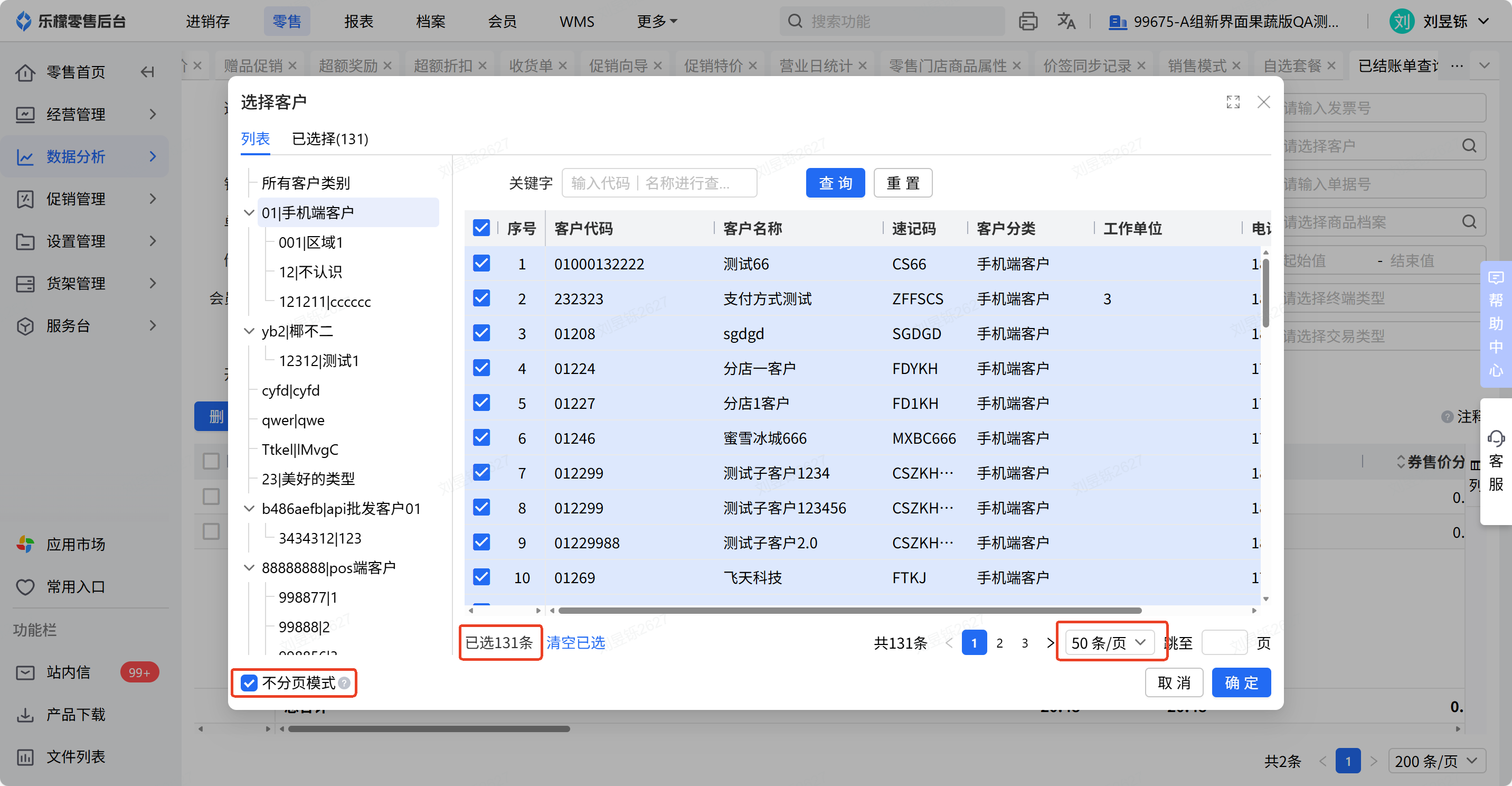The image size is (1512, 786).
Task: Click the table's horizontal scrollbar
Action: [x=849, y=611]
